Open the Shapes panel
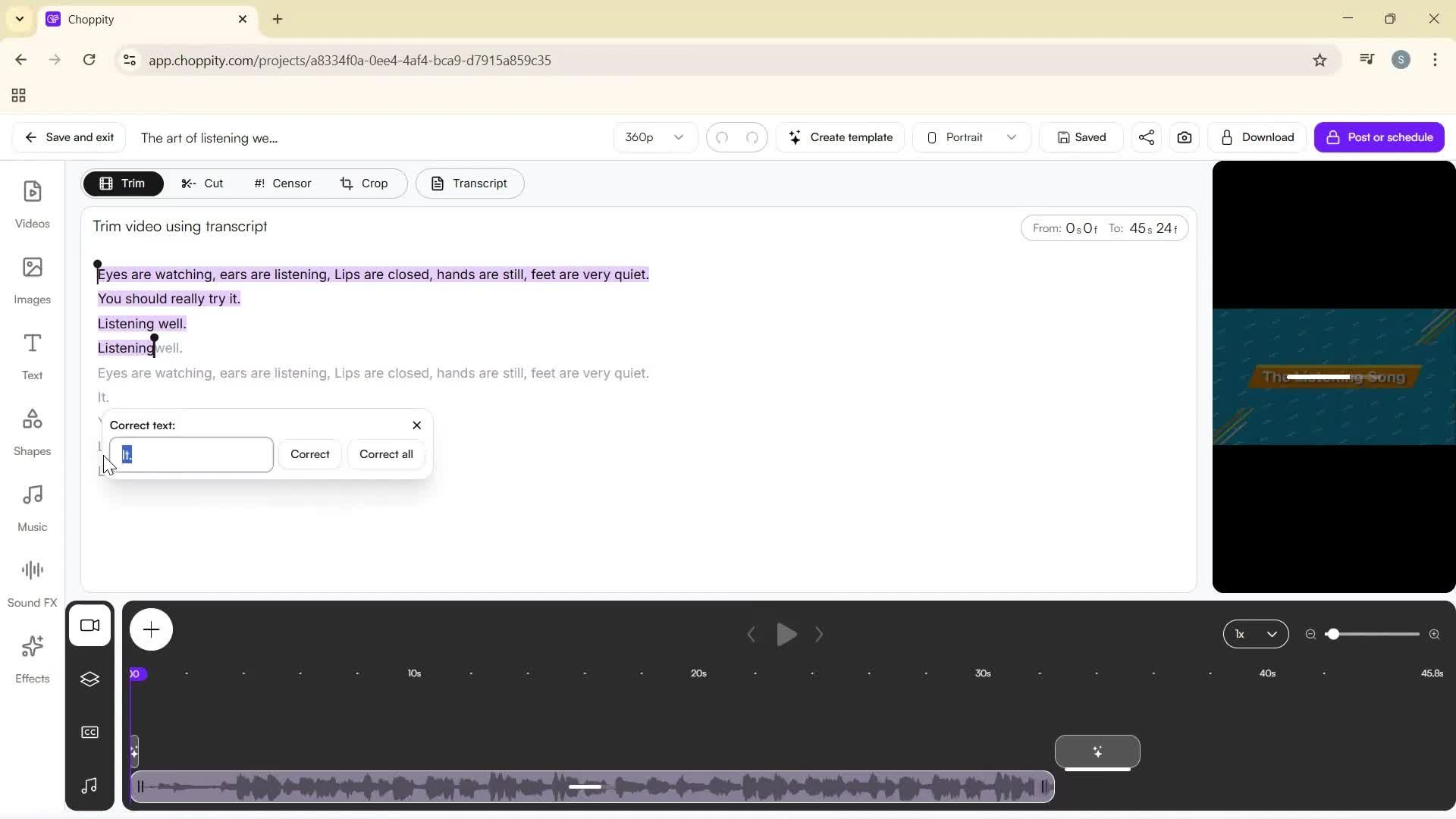The height and width of the screenshot is (819, 1456). pyautogui.click(x=32, y=430)
